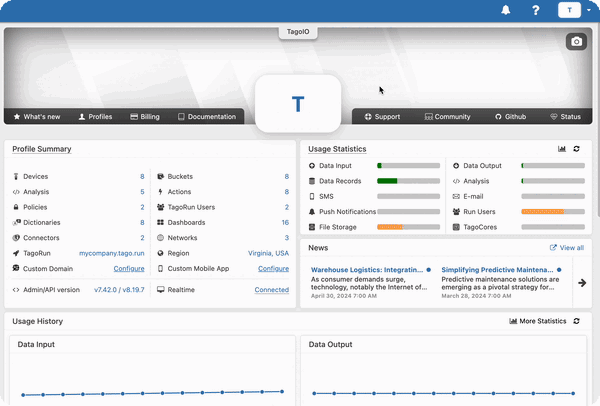Open the chart icon in Usage Statistics header
This screenshot has height=406, width=600.
562,148
